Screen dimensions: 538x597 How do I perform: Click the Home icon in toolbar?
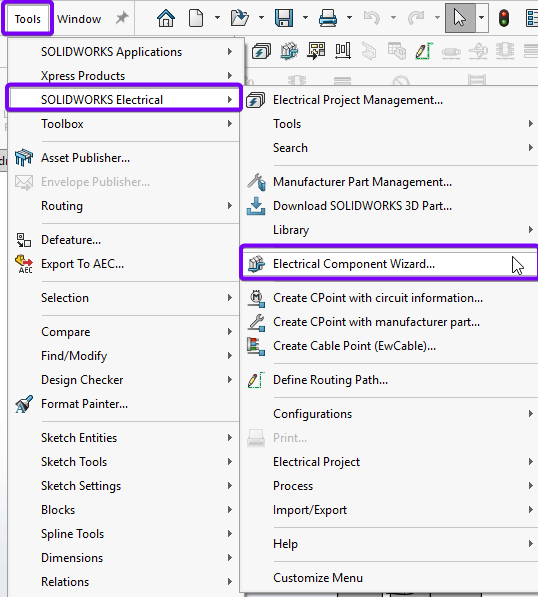tap(166, 18)
